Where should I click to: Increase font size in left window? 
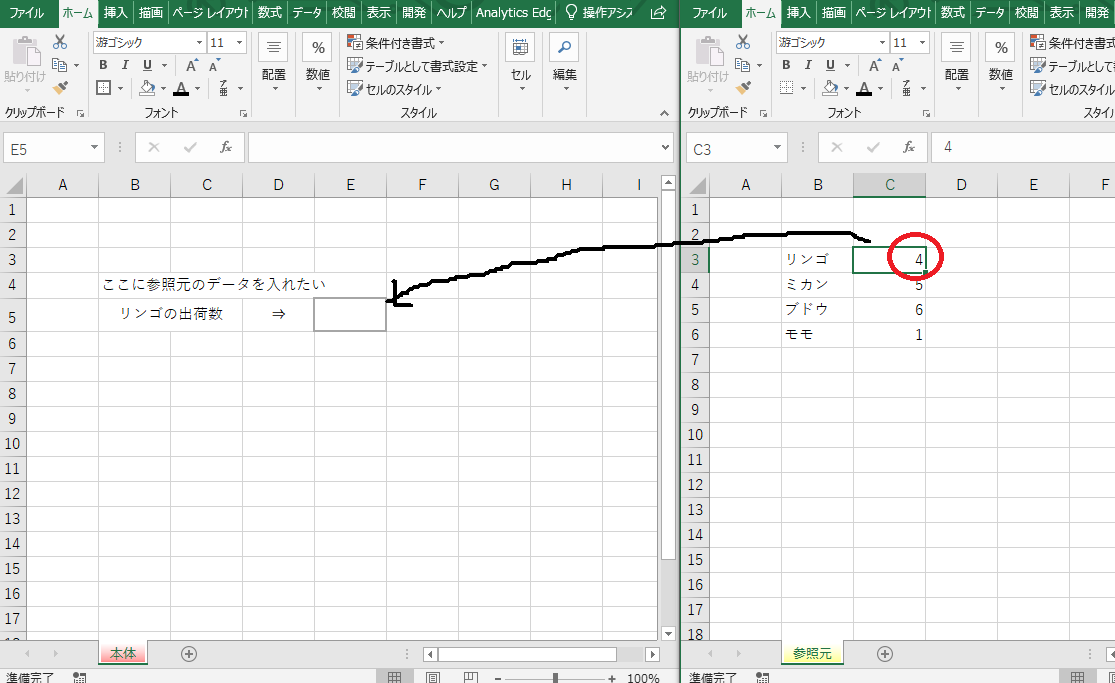191,65
